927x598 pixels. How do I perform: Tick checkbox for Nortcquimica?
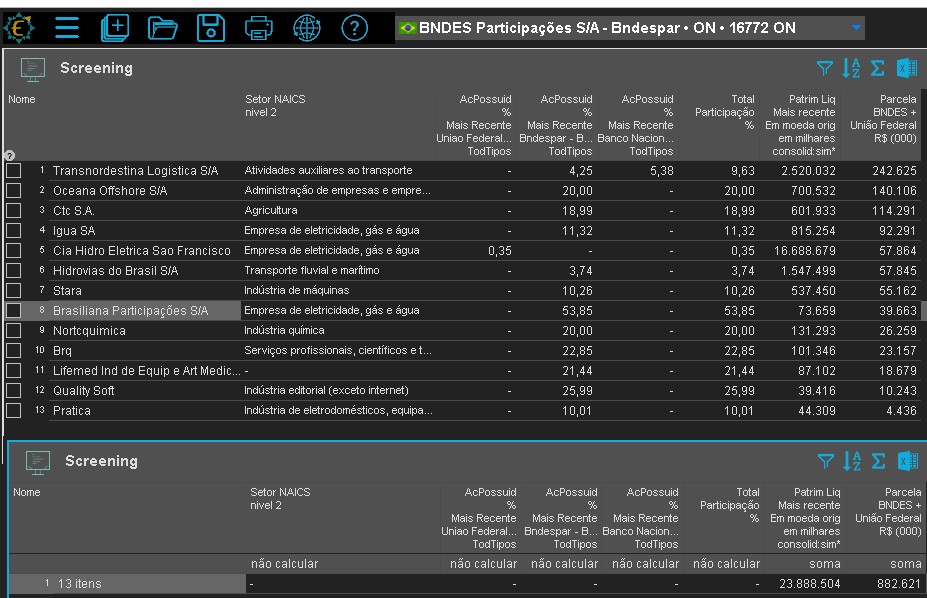(14, 331)
